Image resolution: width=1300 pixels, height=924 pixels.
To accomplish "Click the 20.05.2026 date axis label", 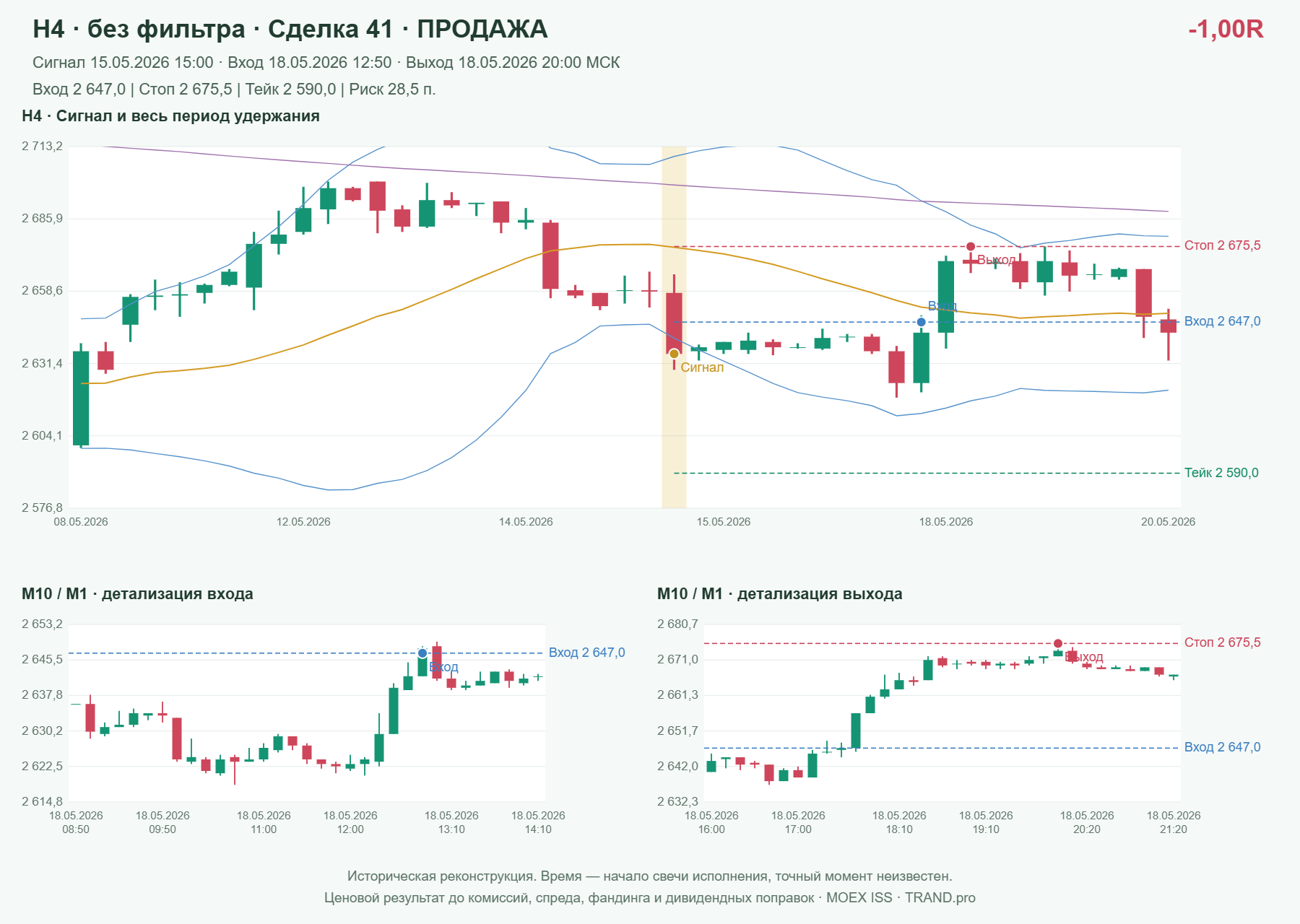I will click(1168, 522).
